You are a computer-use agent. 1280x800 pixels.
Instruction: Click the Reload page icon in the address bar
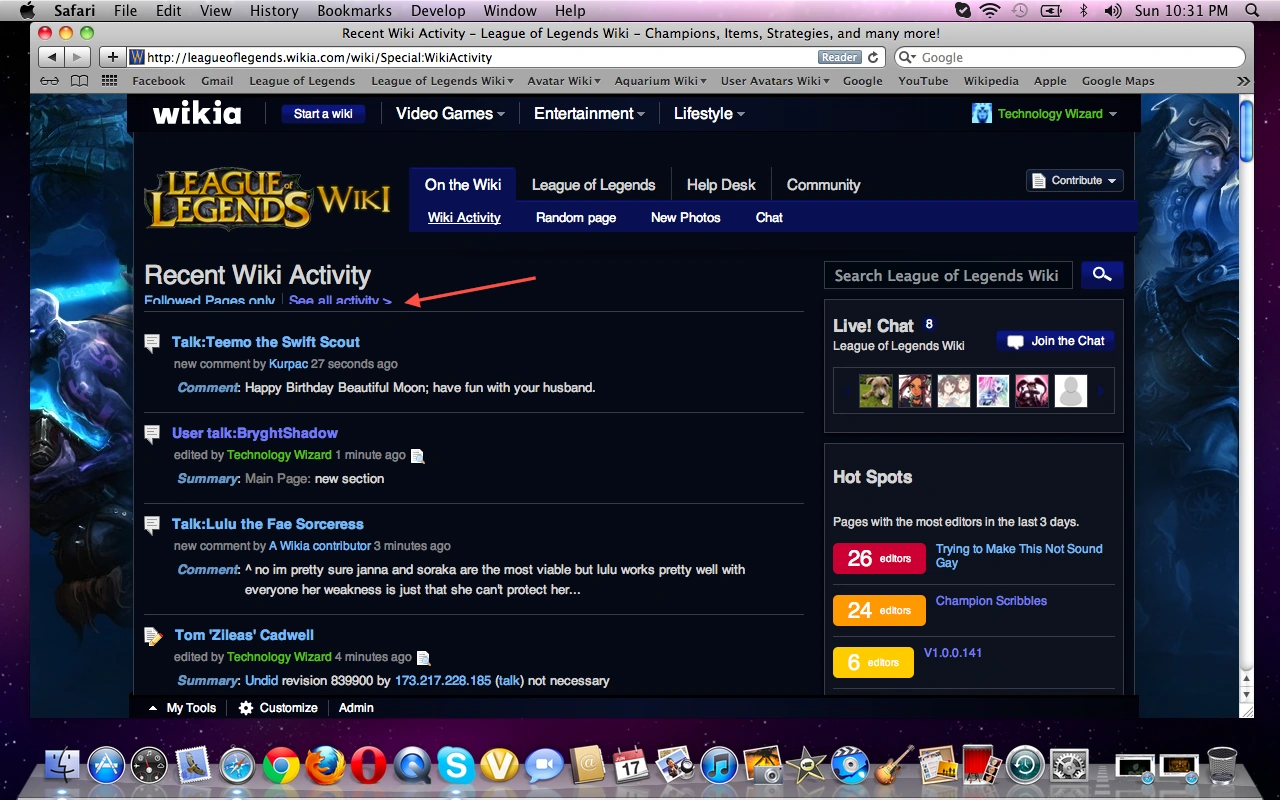click(x=873, y=58)
